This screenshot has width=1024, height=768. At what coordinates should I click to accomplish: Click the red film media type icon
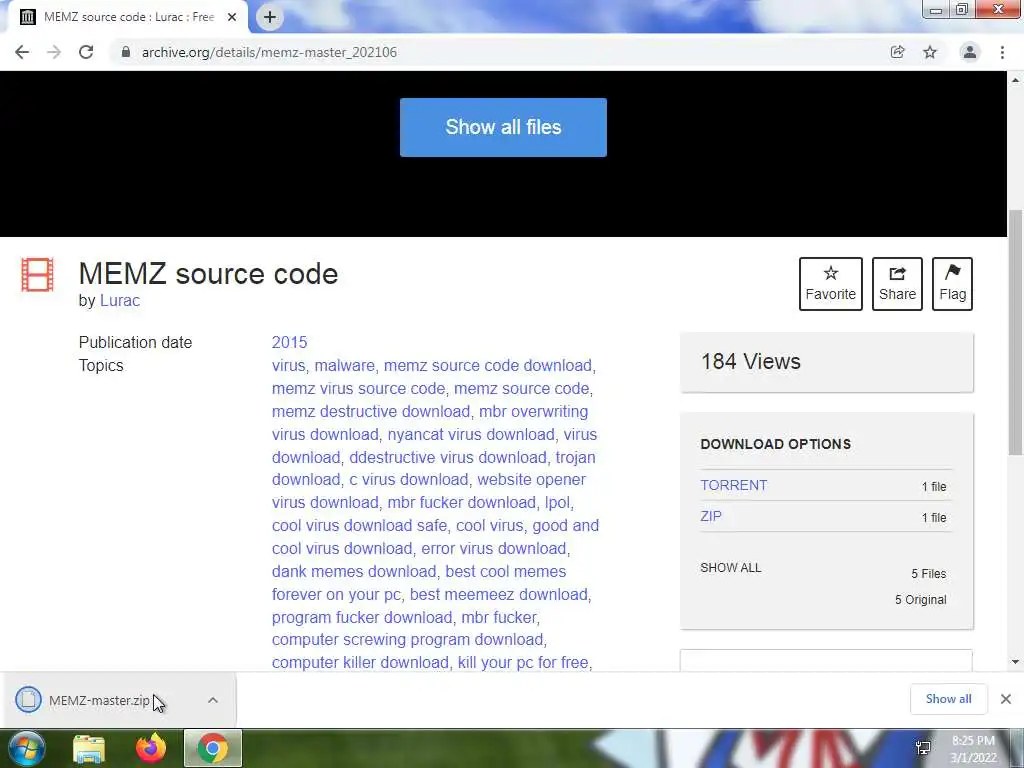coord(37,275)
